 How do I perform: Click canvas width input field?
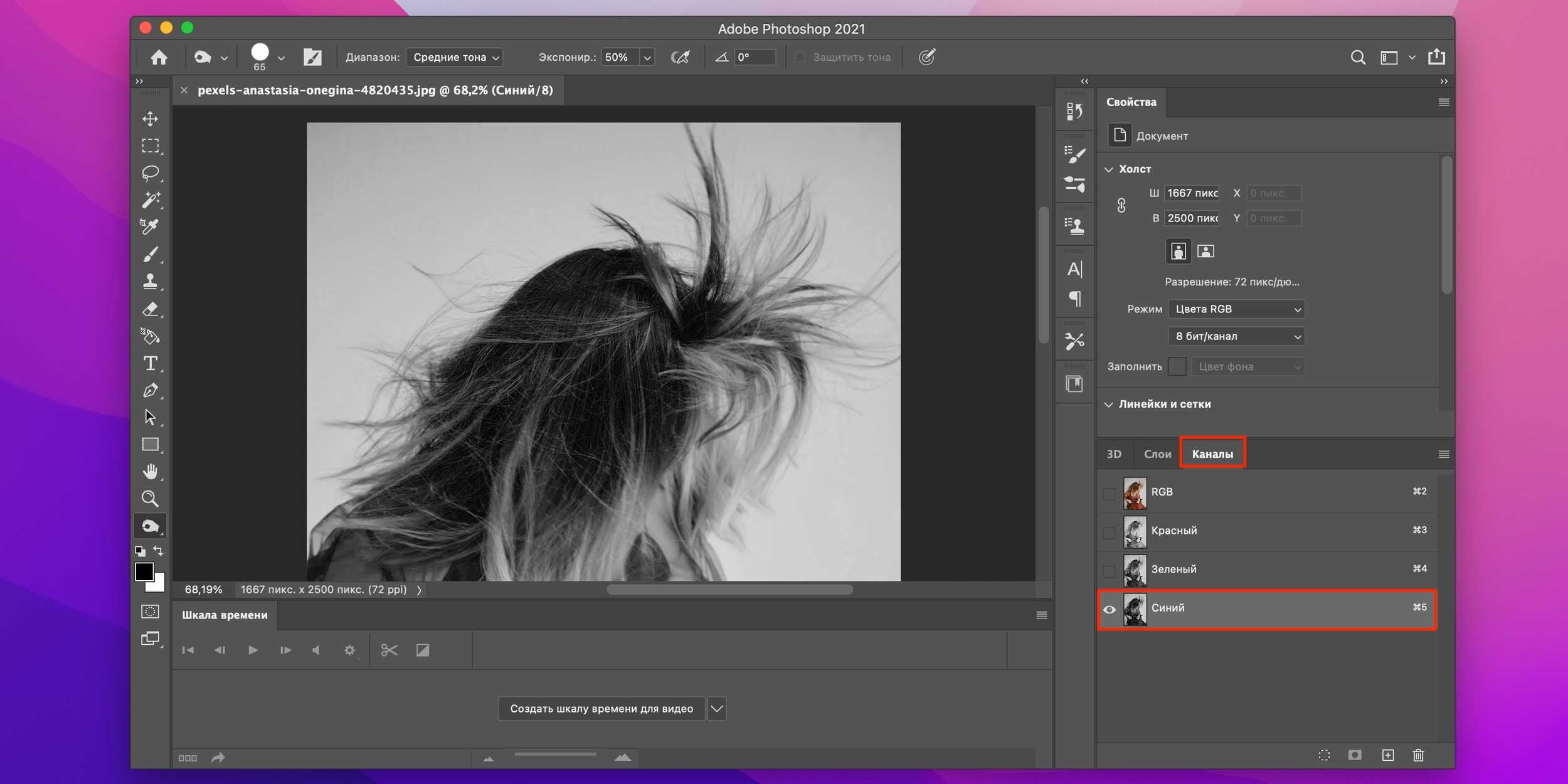click(x=1192, y=193)
